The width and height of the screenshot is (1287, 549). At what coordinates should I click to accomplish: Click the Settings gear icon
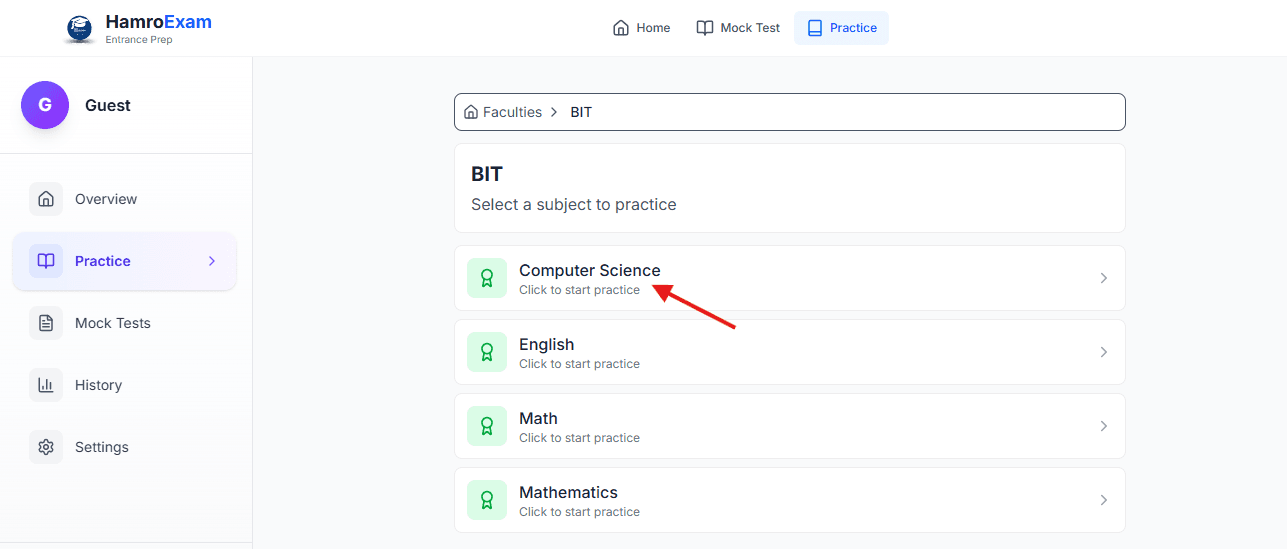click(x=46, y=447)
